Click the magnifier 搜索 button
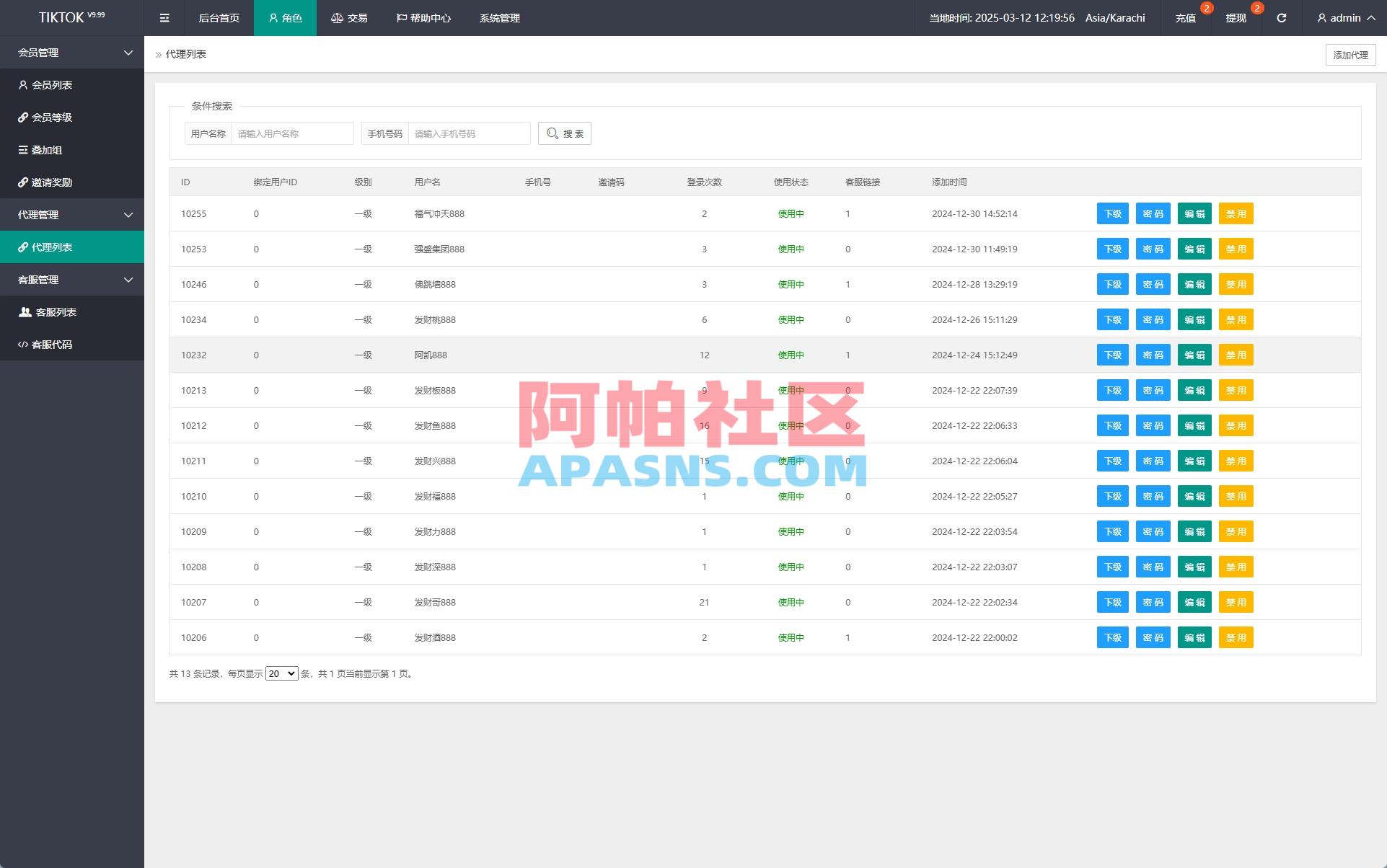This screenshot has width=1387, height=868. click(x=565, y=133)
